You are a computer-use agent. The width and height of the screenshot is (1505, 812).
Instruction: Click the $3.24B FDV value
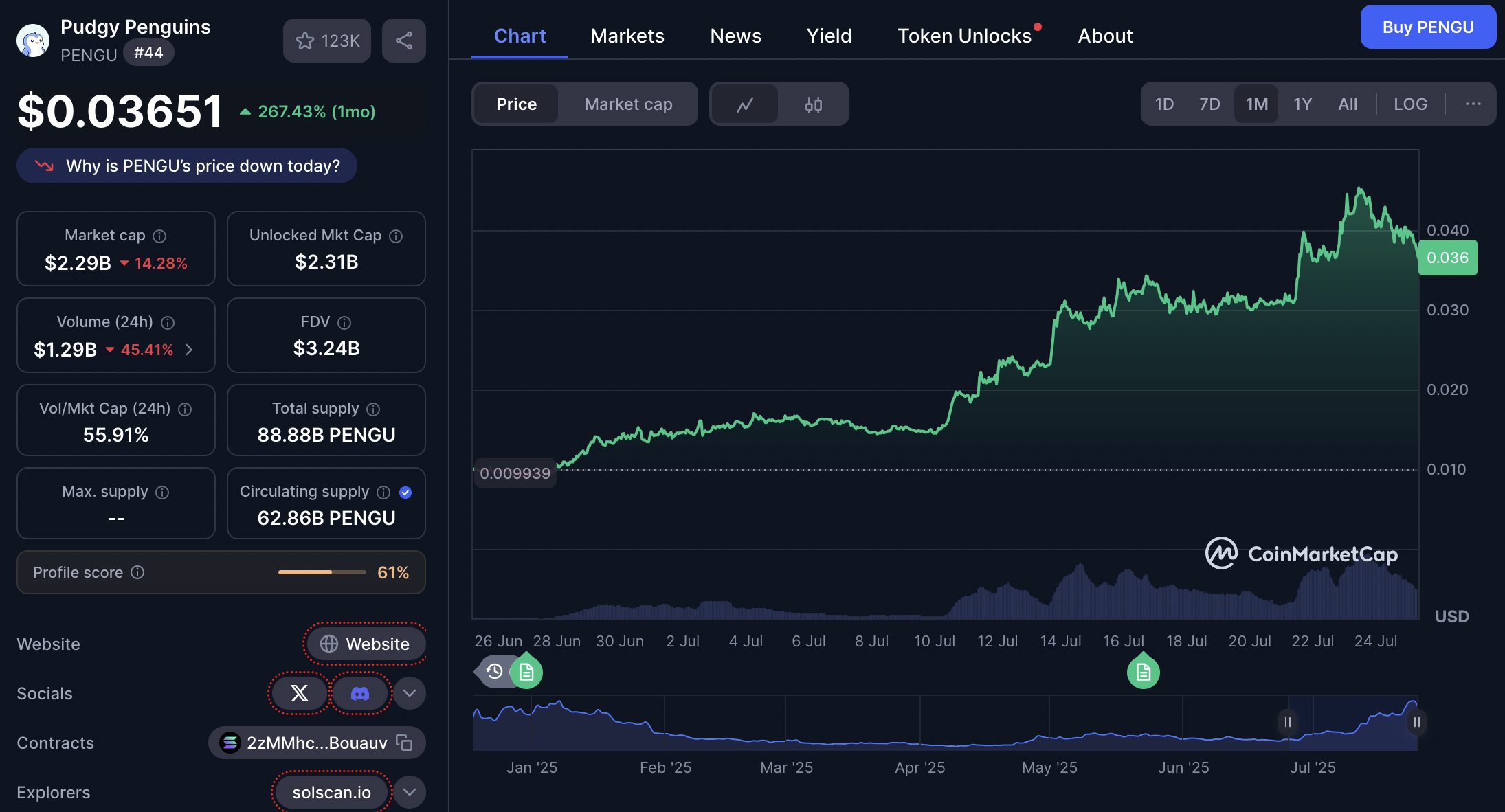coord(326,348)
